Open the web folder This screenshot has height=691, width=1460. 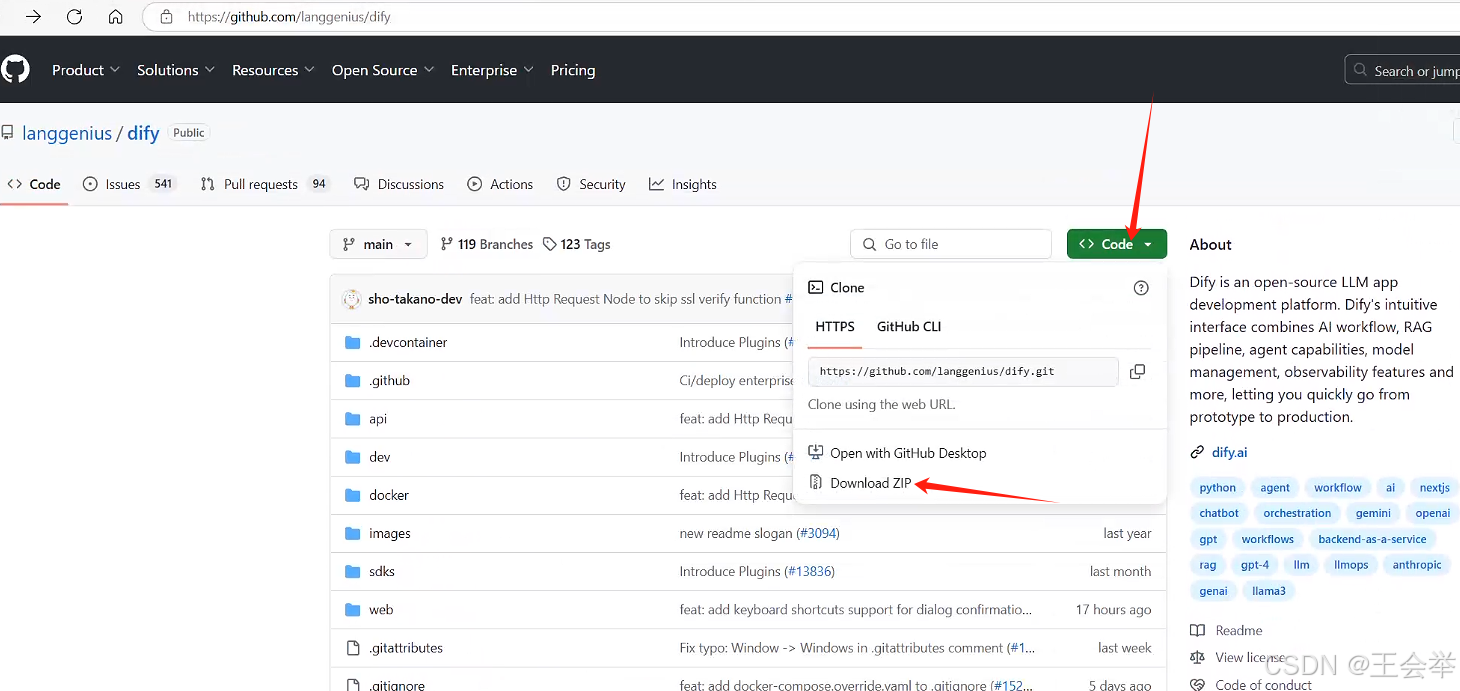click(381, 609)
